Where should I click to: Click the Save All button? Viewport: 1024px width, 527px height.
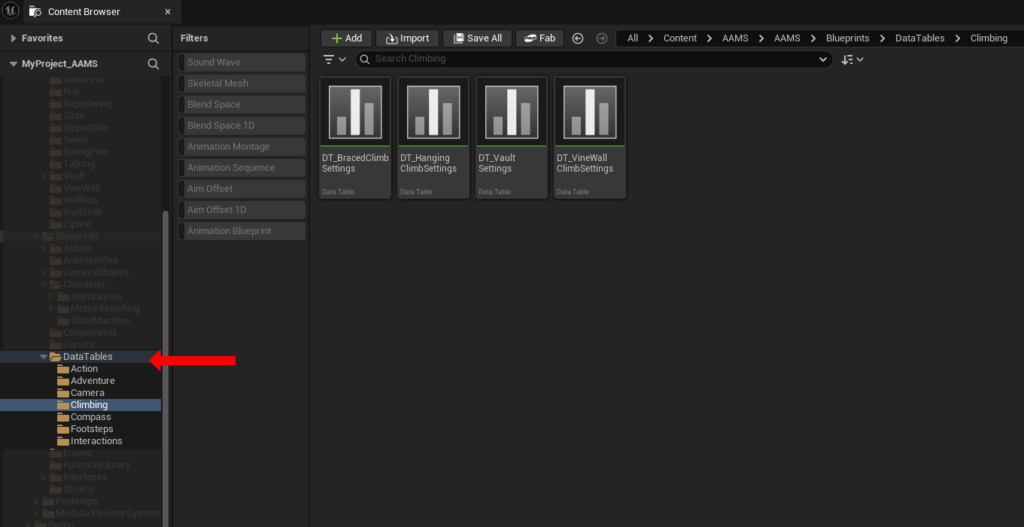[x=477, y=38]
